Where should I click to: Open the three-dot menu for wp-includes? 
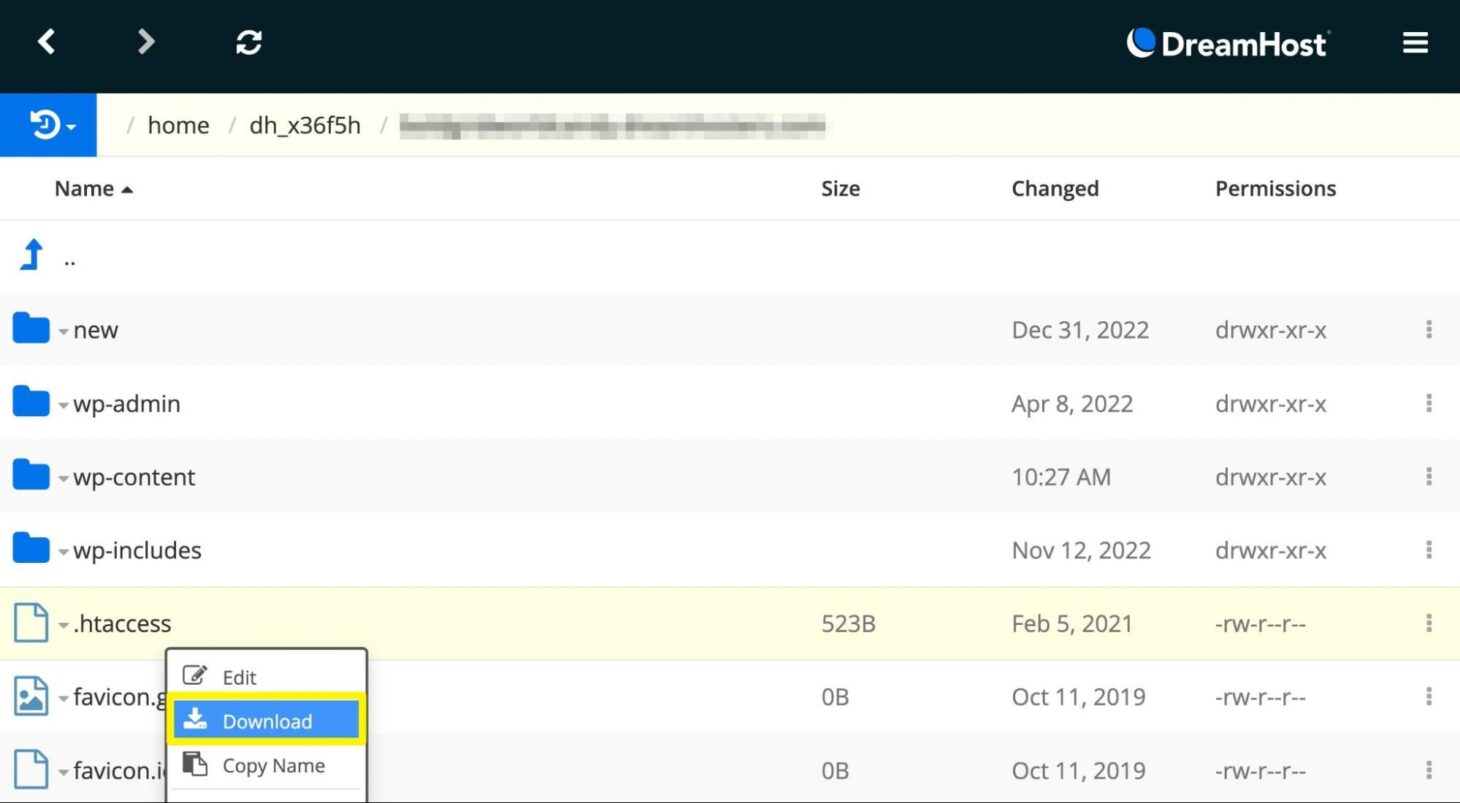(x=1429, y=550)
